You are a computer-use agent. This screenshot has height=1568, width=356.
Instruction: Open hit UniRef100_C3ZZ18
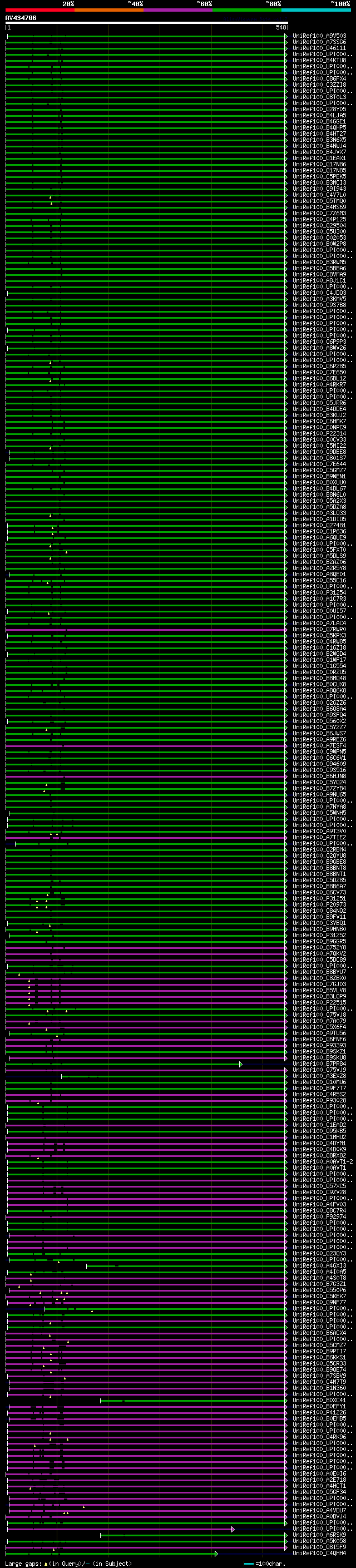pos(319,85)
